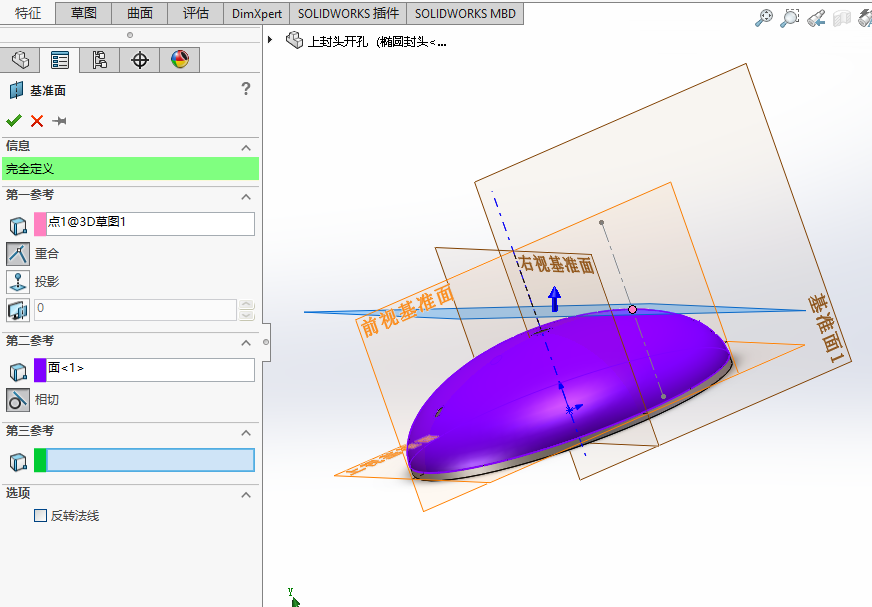Click the help question mark in PropertyManager
This screenshot has height=607, width=872.
point(246,88)
